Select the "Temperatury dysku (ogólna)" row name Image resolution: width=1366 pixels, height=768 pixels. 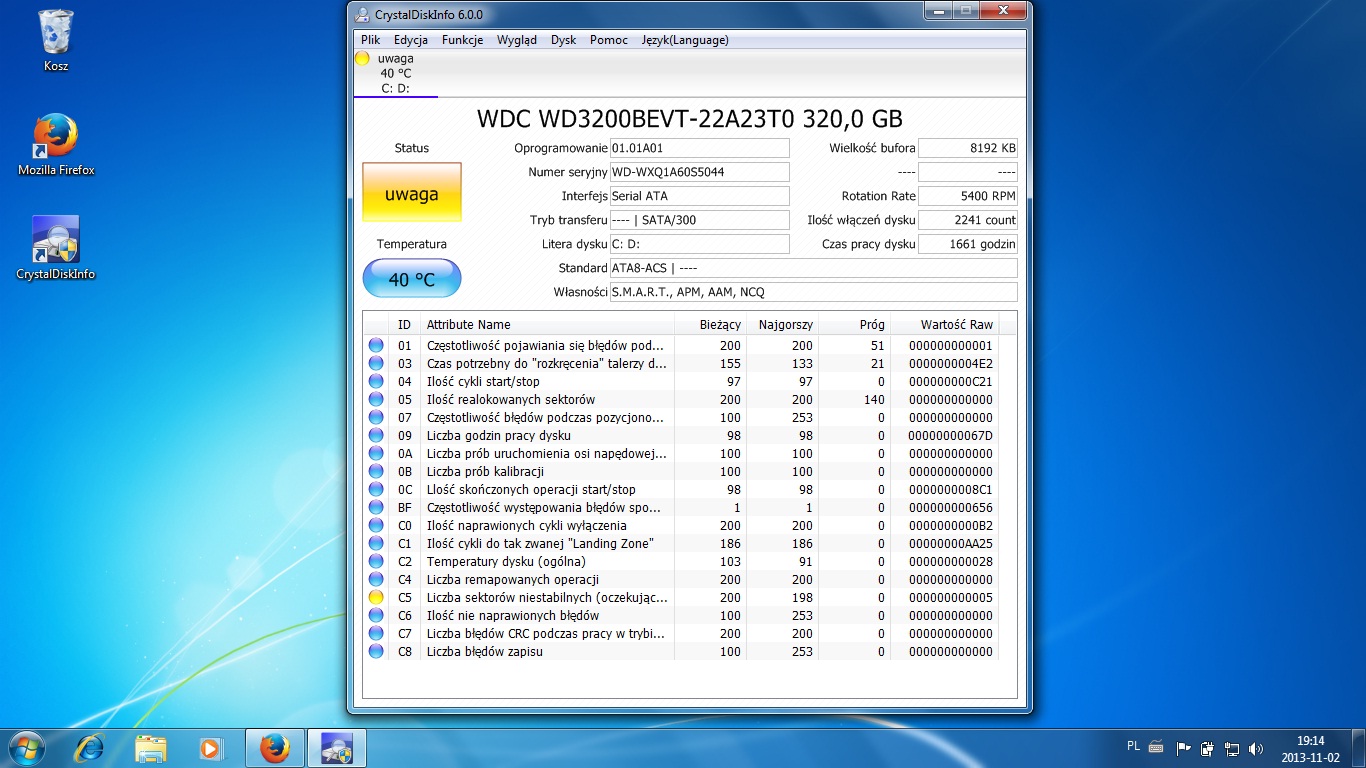click(506, 561)
